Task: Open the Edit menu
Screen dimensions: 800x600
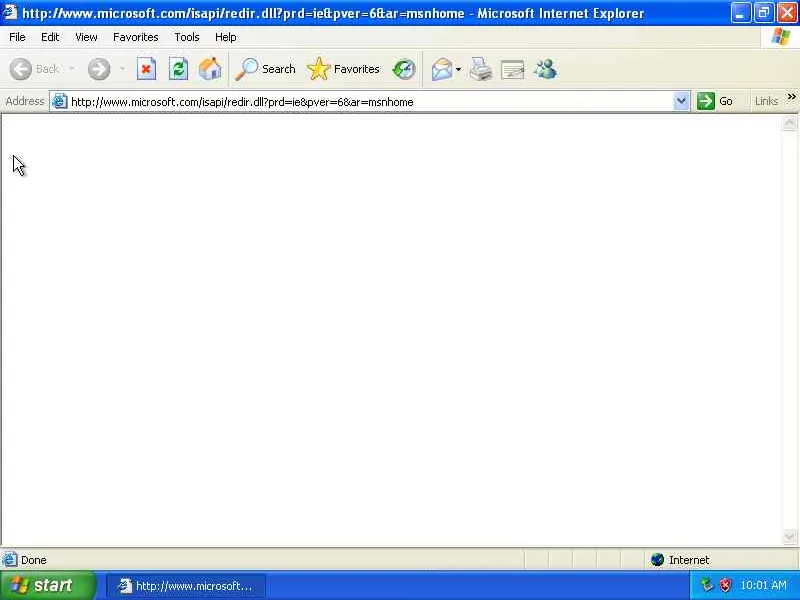Action: point(50,37)
